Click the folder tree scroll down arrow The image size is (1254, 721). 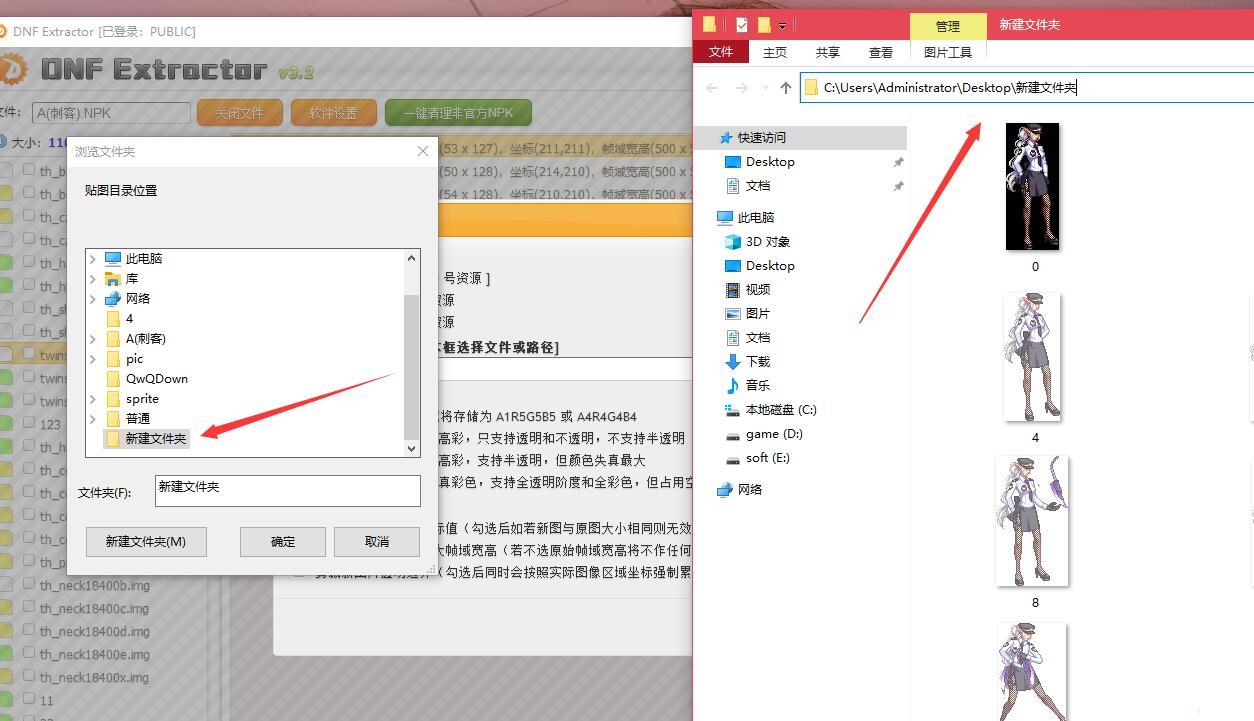(412, 448)
